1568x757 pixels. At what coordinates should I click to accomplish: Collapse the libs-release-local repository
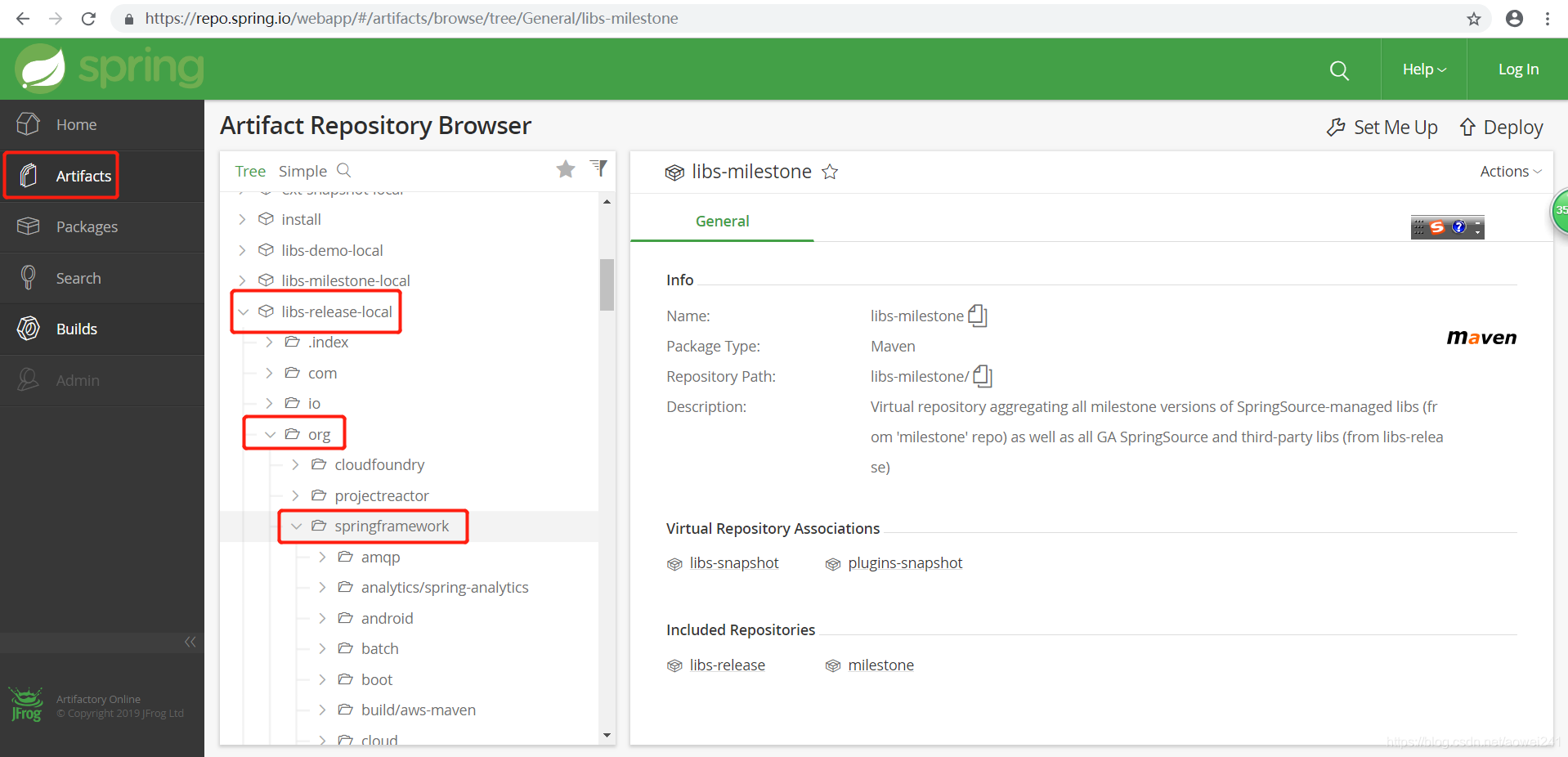[243, 311]
